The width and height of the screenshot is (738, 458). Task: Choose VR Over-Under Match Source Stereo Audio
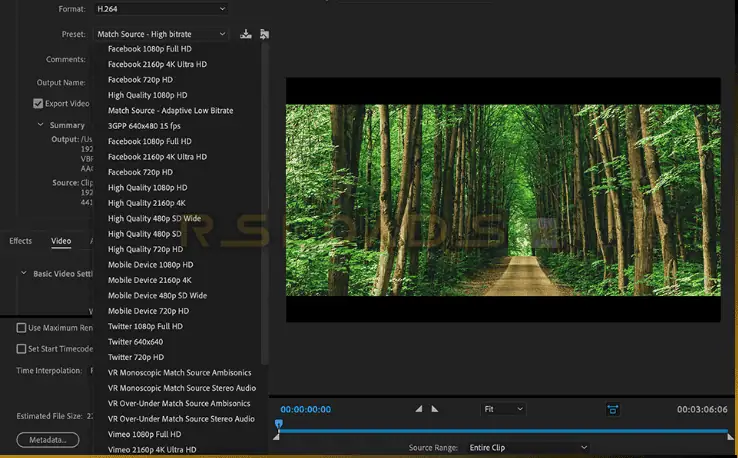click(x=181, y=419)
